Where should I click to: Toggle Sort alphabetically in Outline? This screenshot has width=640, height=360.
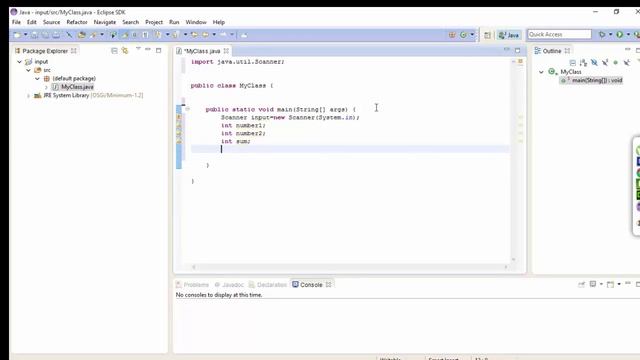583,62
